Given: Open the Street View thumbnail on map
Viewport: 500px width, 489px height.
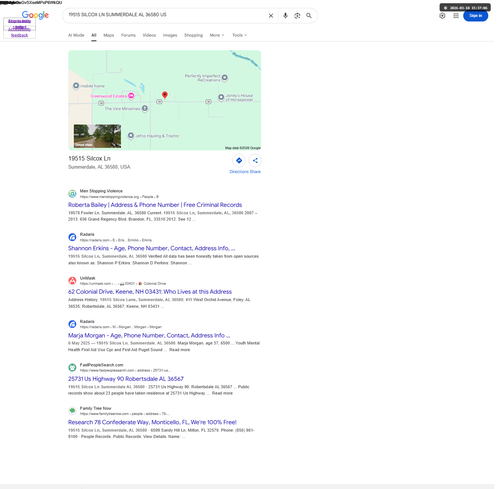Looking at the screenshot, I should pyautogui.click(x=97, y=136).
